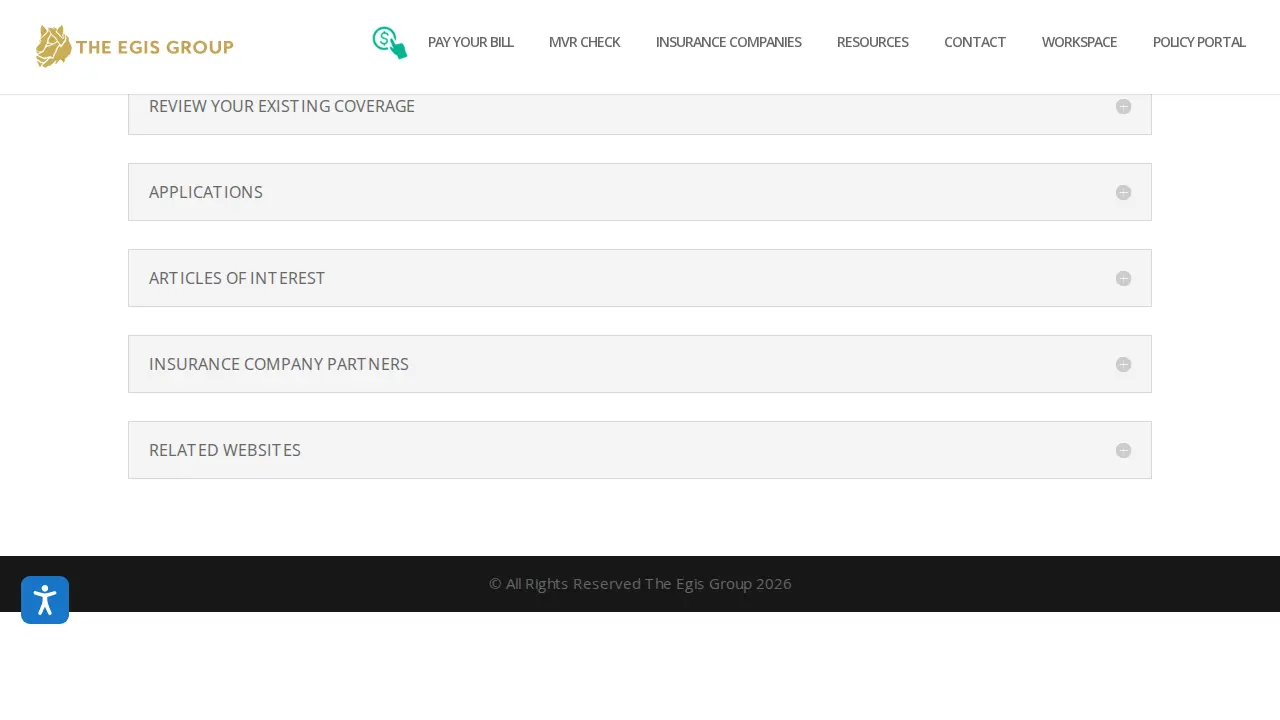Click plus icon on Review Your Existing Coverage

coord(1123,106)
